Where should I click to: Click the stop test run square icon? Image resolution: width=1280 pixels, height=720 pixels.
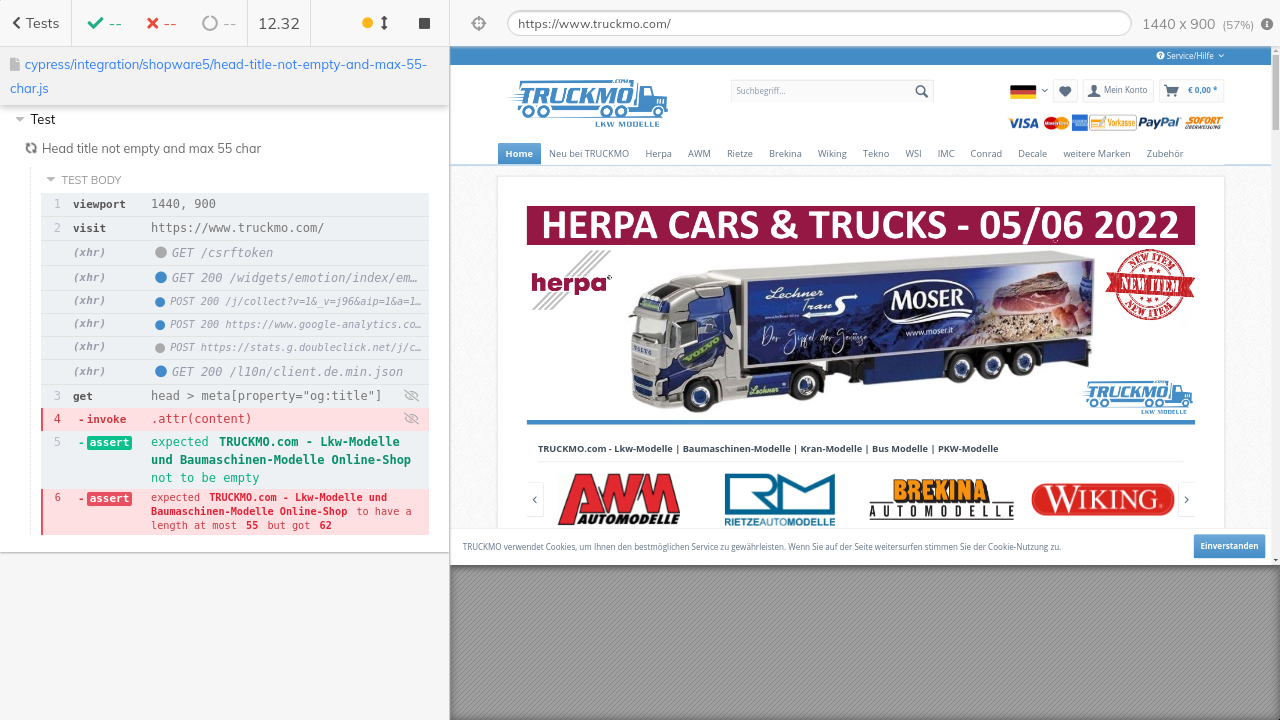(x=424, y=23)
